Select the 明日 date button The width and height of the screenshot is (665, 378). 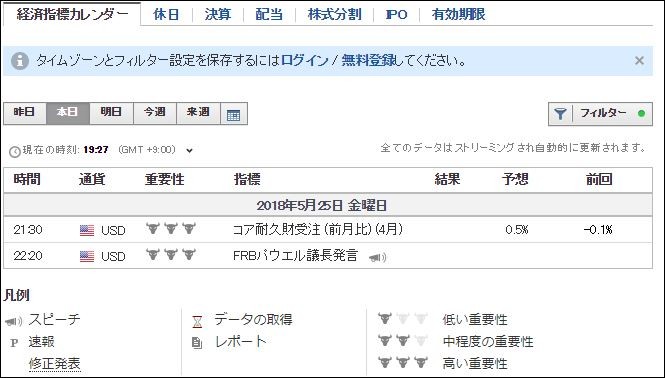click(x=111, y=113)
